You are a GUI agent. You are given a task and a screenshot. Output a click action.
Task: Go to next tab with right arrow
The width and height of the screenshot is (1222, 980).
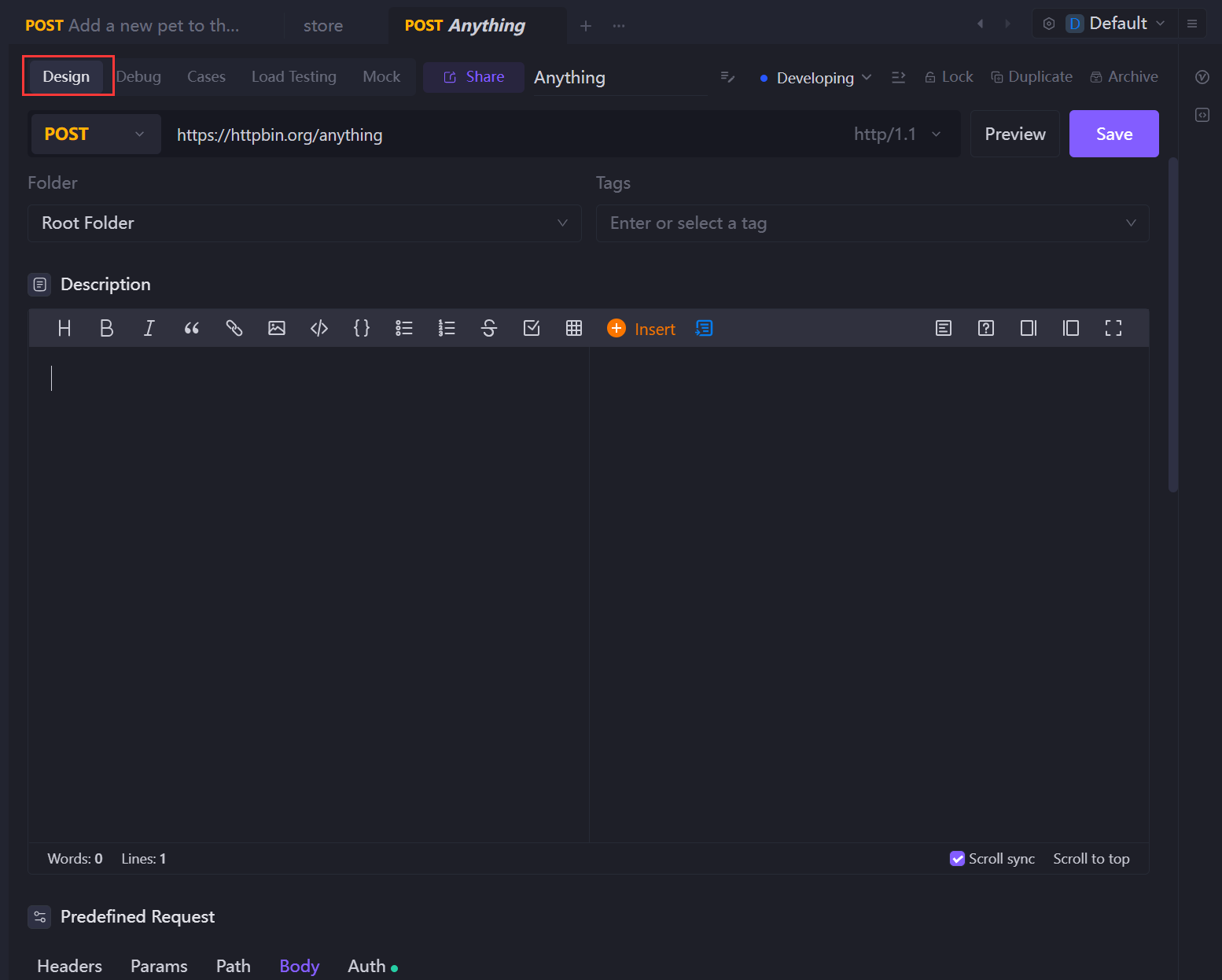(x=1007, y=24)
